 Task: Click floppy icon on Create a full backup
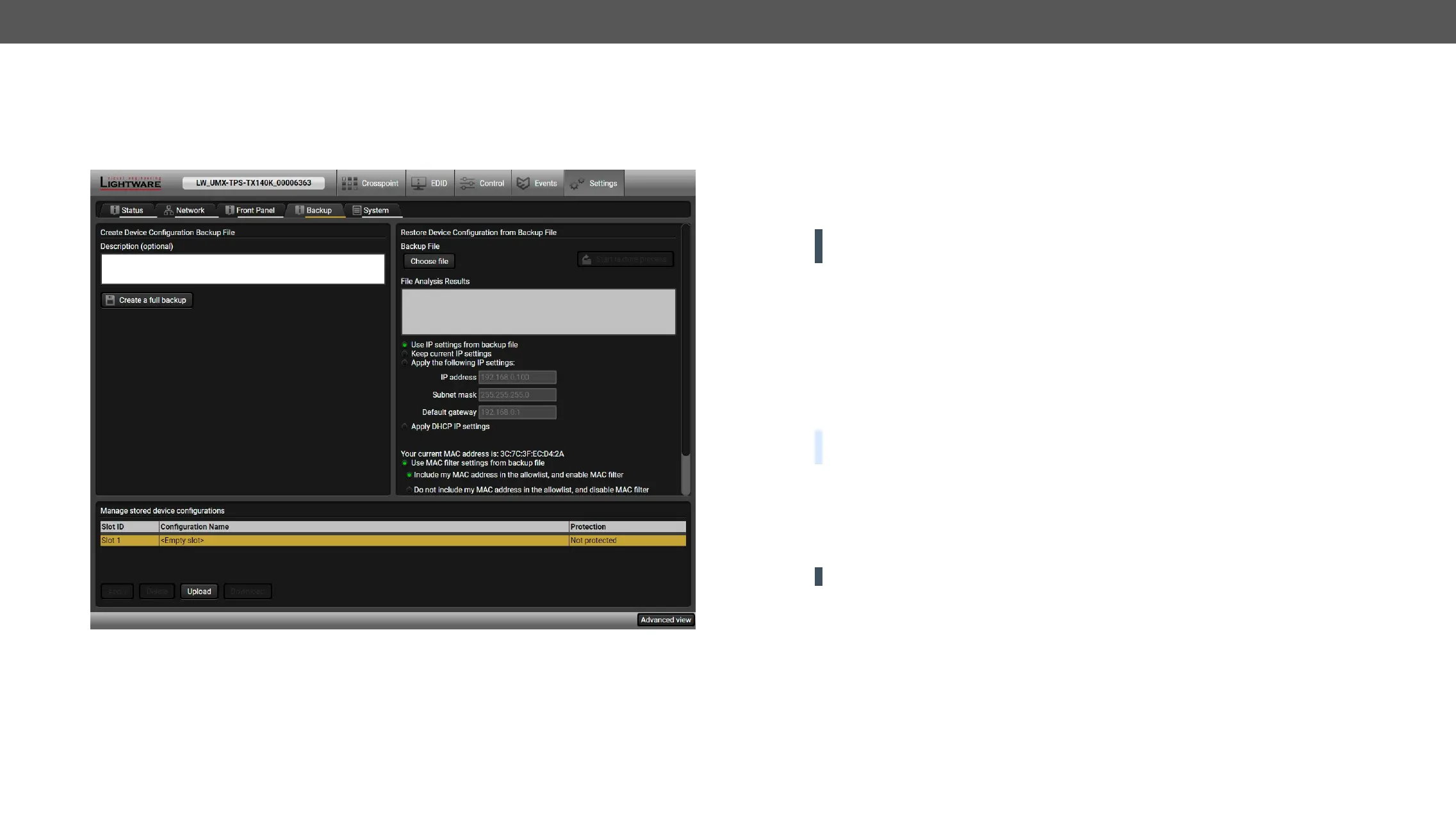(x=110, y=300)
